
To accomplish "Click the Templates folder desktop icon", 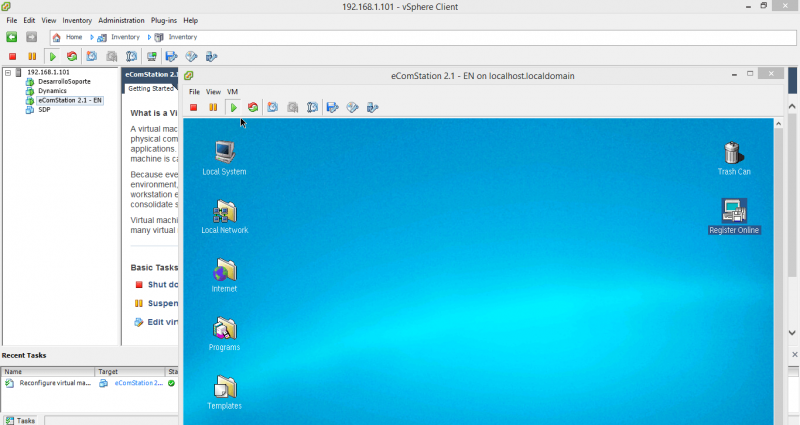I will 224,388.
